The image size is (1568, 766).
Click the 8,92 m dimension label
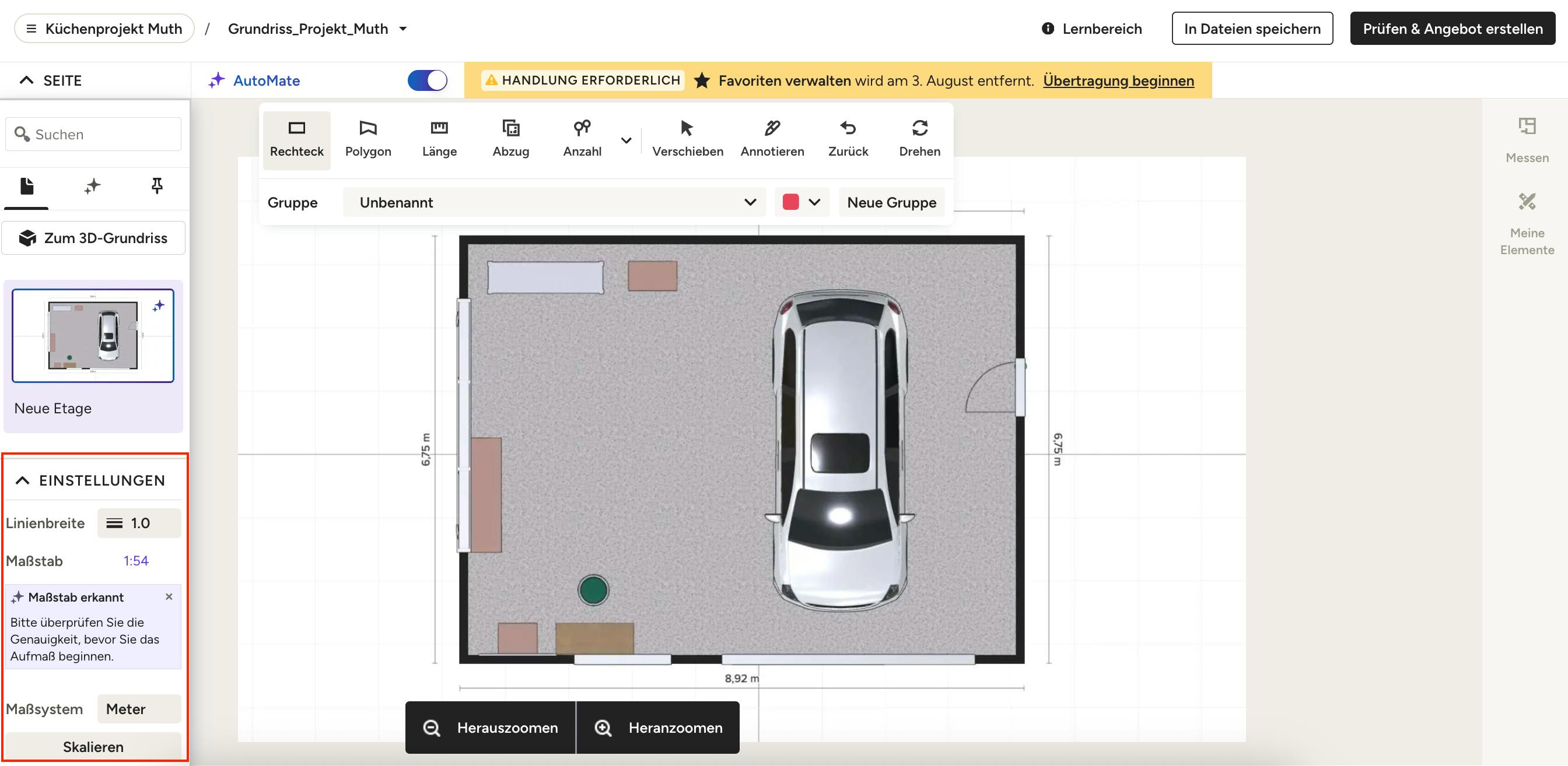click(741, 679)
